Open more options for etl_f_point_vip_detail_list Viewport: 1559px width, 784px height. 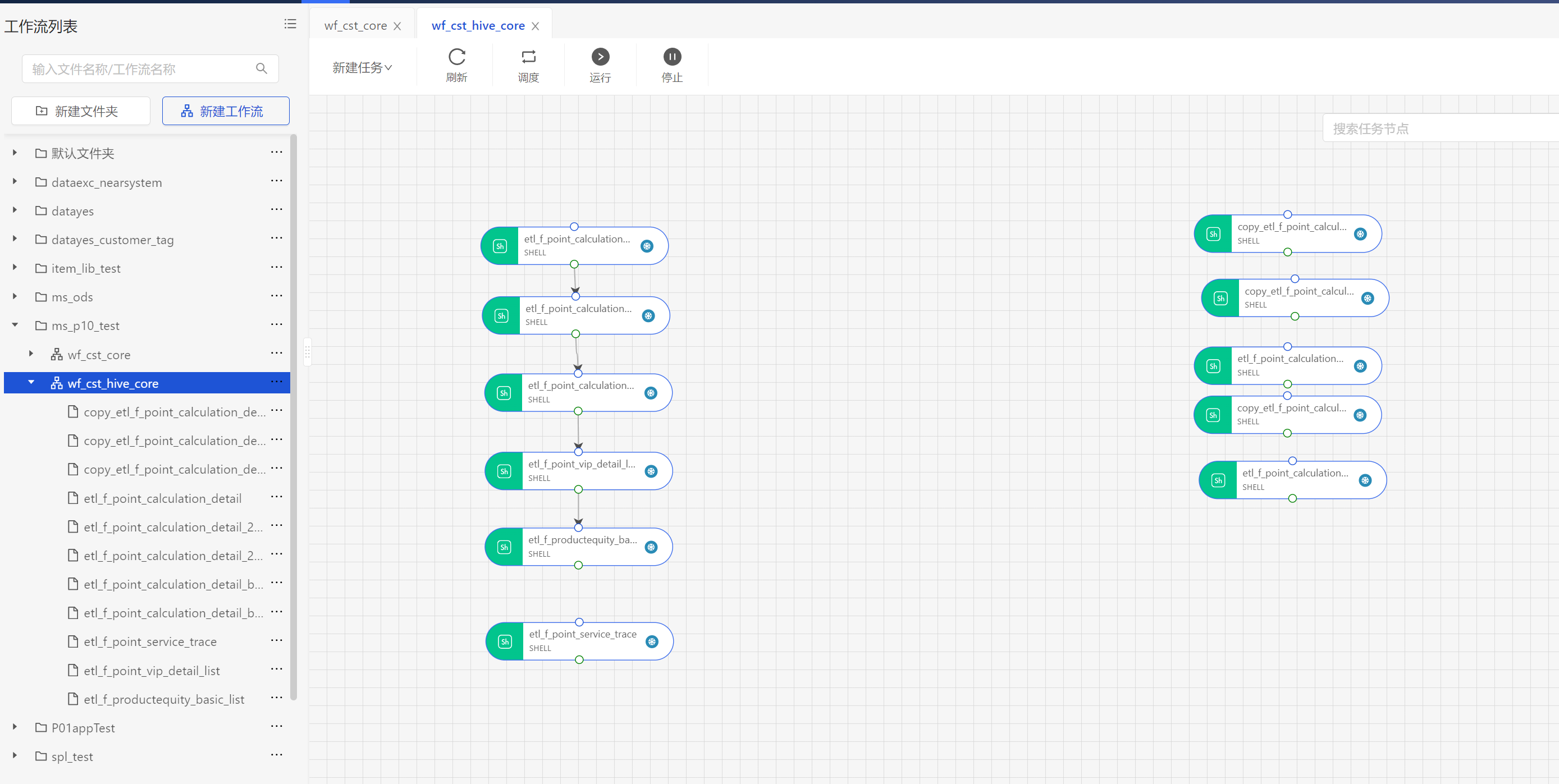[277, 669]
